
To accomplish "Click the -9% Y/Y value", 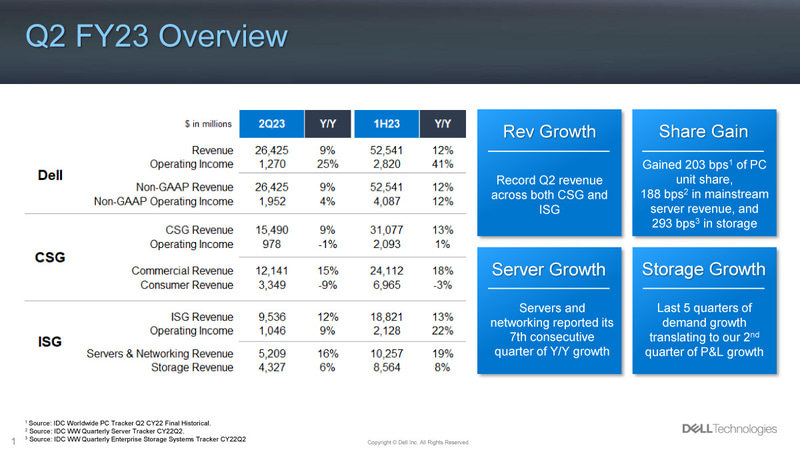I will tap(328, 285).
